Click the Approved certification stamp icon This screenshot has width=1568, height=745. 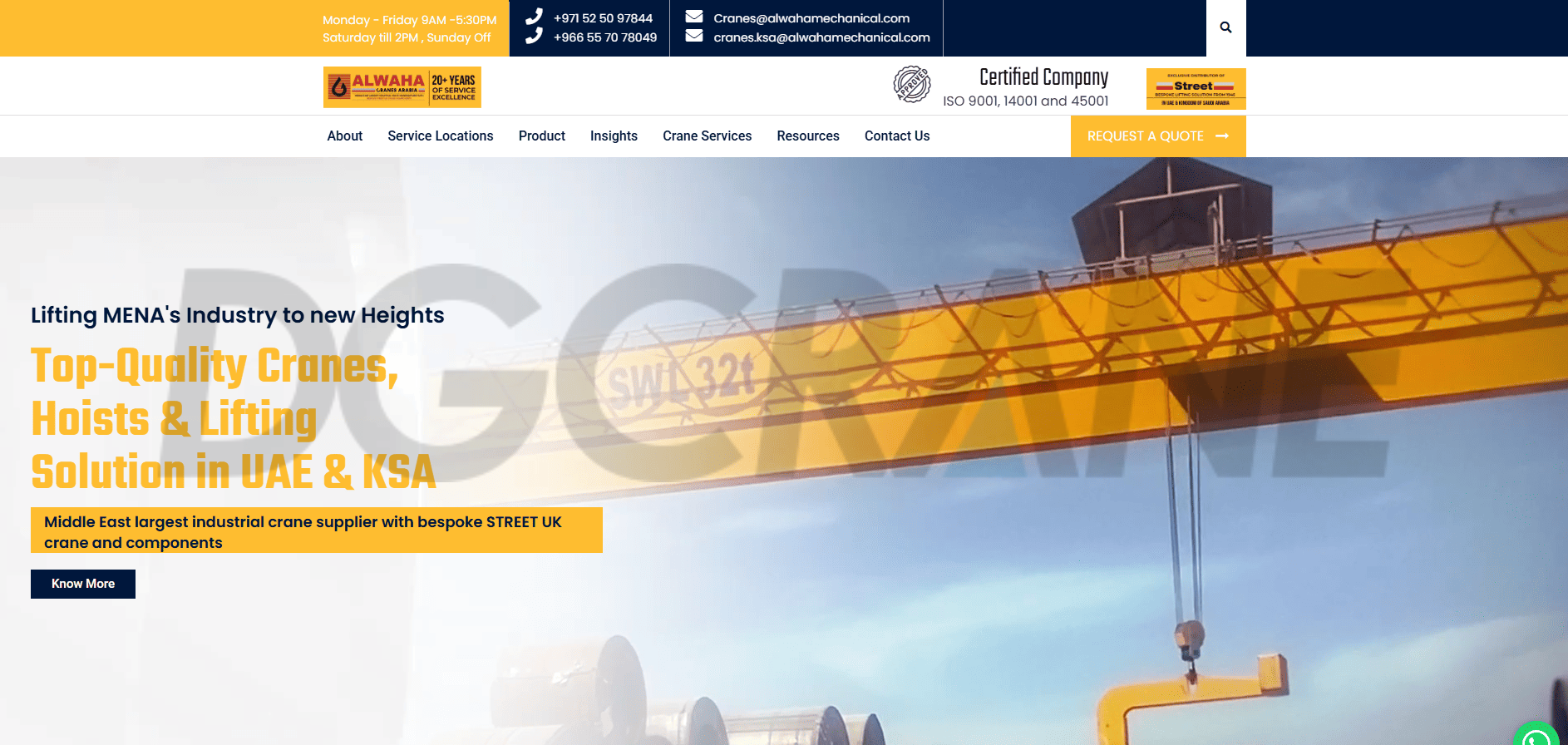pos(912,85)
